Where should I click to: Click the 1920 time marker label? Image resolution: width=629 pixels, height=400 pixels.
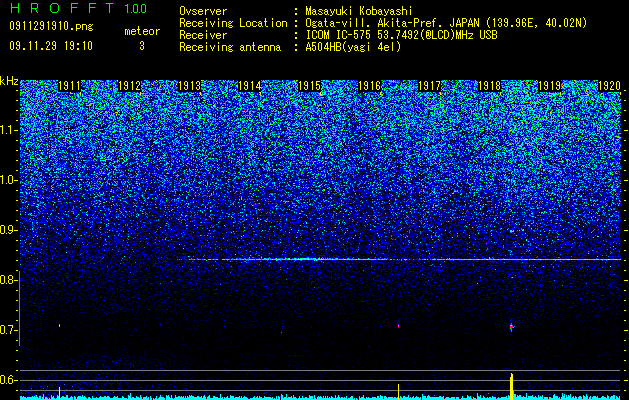609,86
